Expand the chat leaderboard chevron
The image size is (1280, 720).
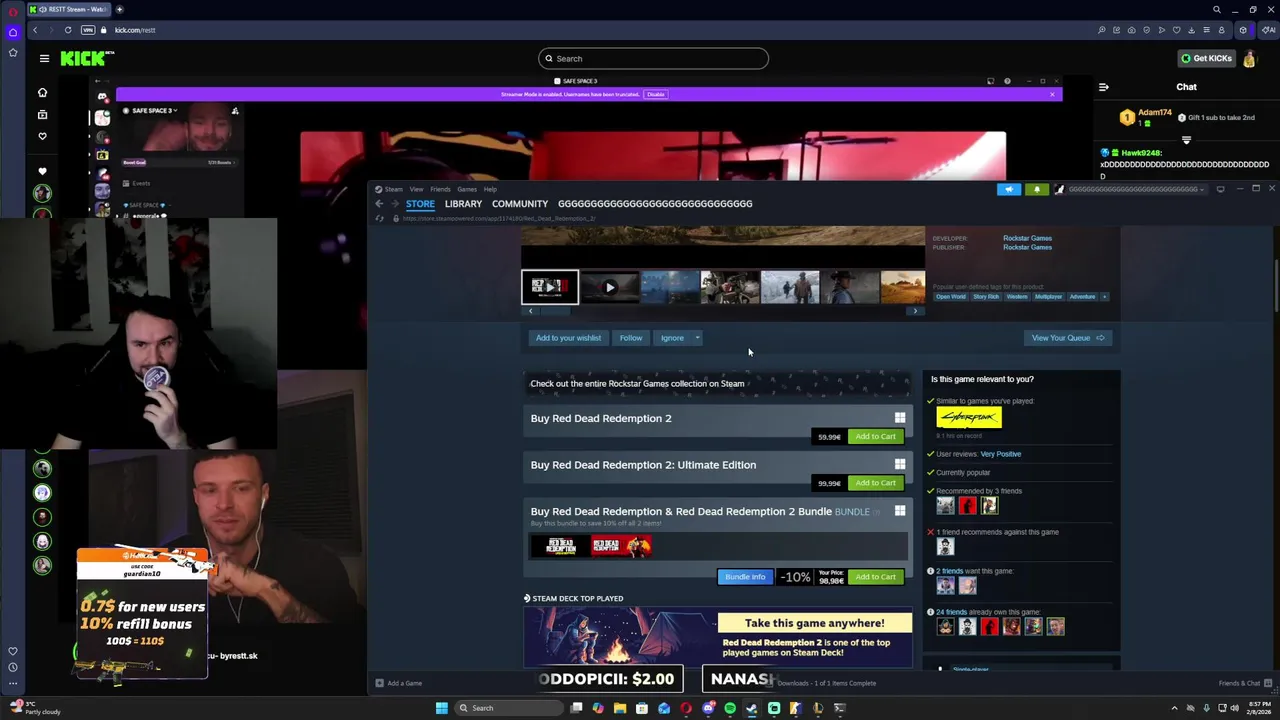click(x=1186, y=140)
